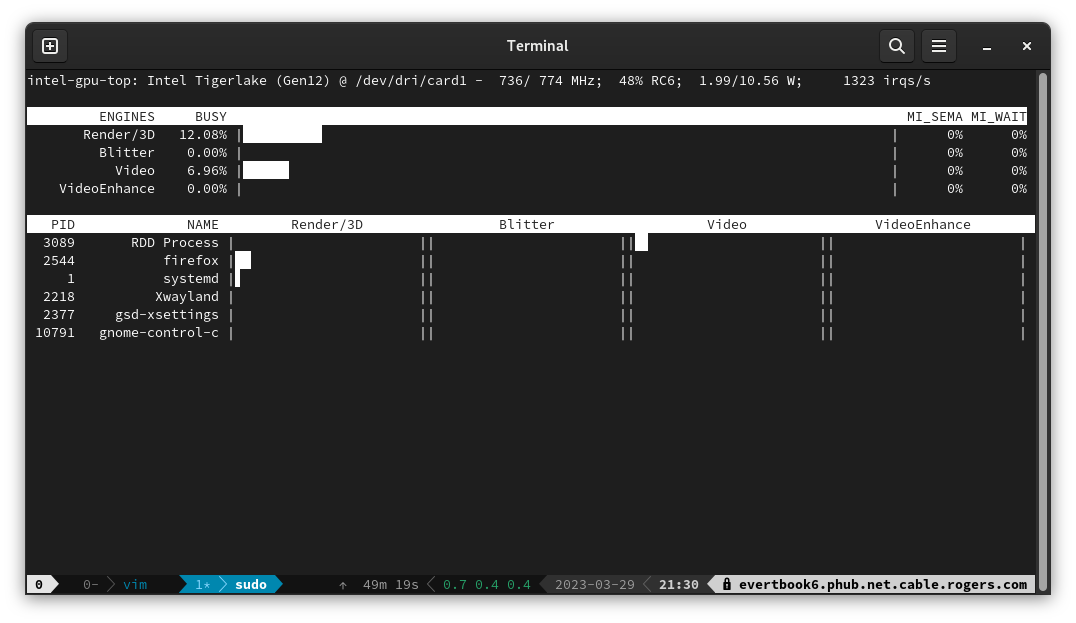1076x623 pixels.
Task: Click the time 21:30
Action: pyautogui.click(x=679, y=585)
